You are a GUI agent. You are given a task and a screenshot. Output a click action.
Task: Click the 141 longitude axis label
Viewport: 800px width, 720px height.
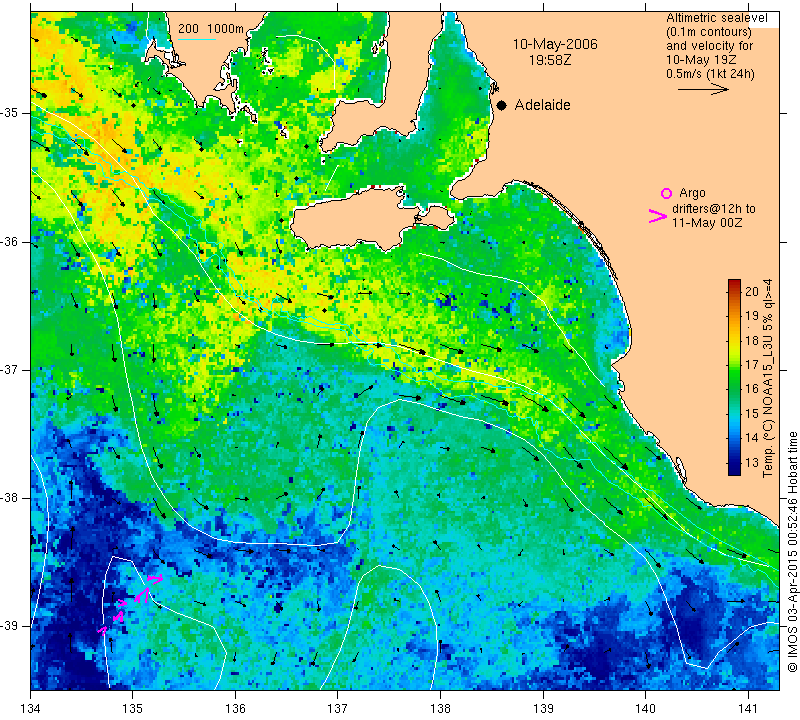(x=748, y=709)
